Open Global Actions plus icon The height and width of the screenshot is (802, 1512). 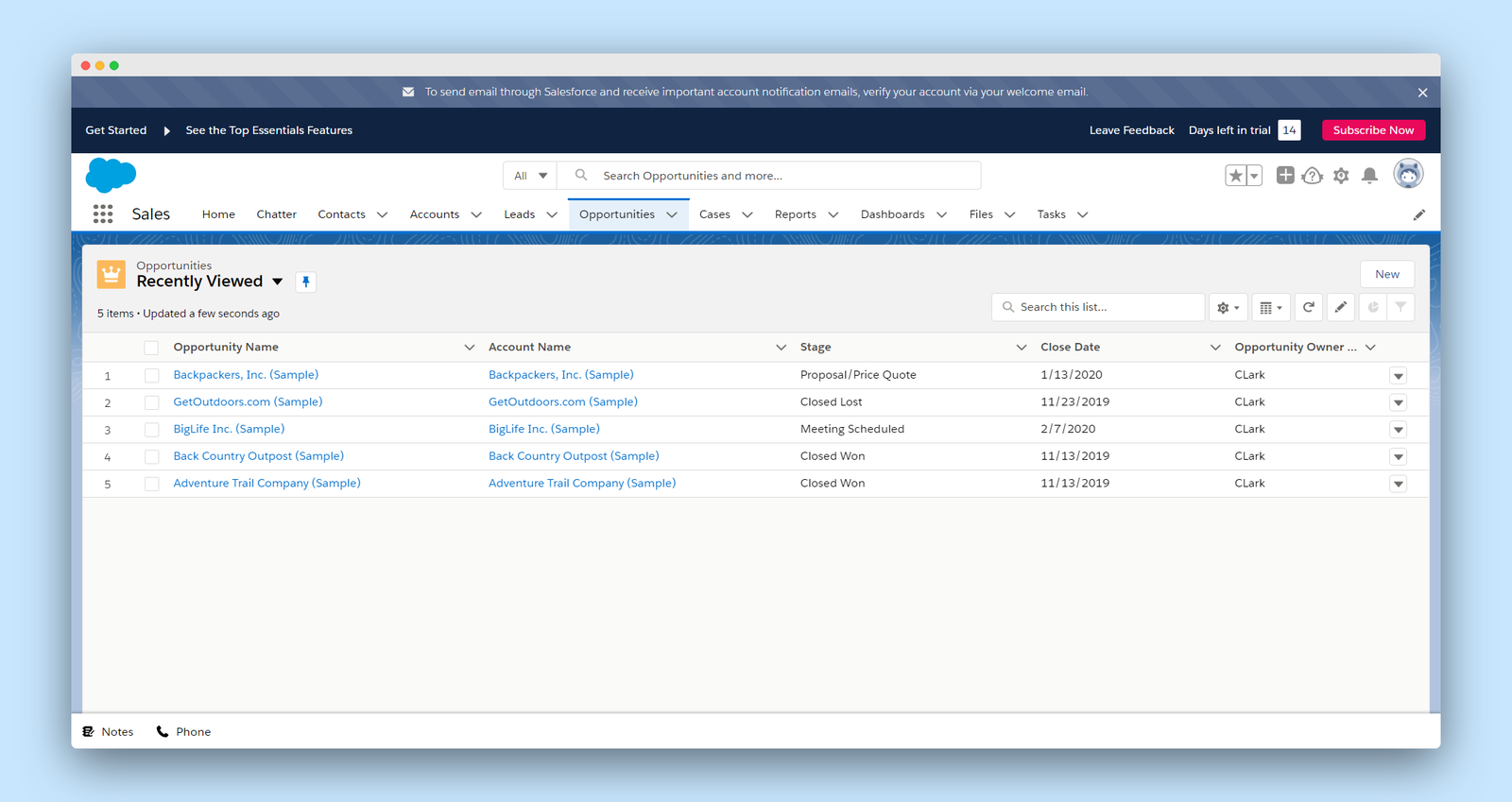[x=1285, y=175]
